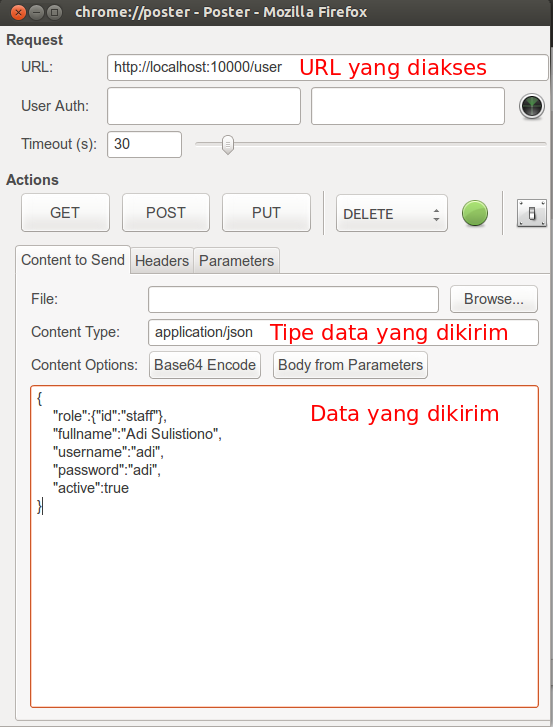The width and height of the screenshot is (553, 727).
Task: Click the POST action button
Action: tap(166, 212)
